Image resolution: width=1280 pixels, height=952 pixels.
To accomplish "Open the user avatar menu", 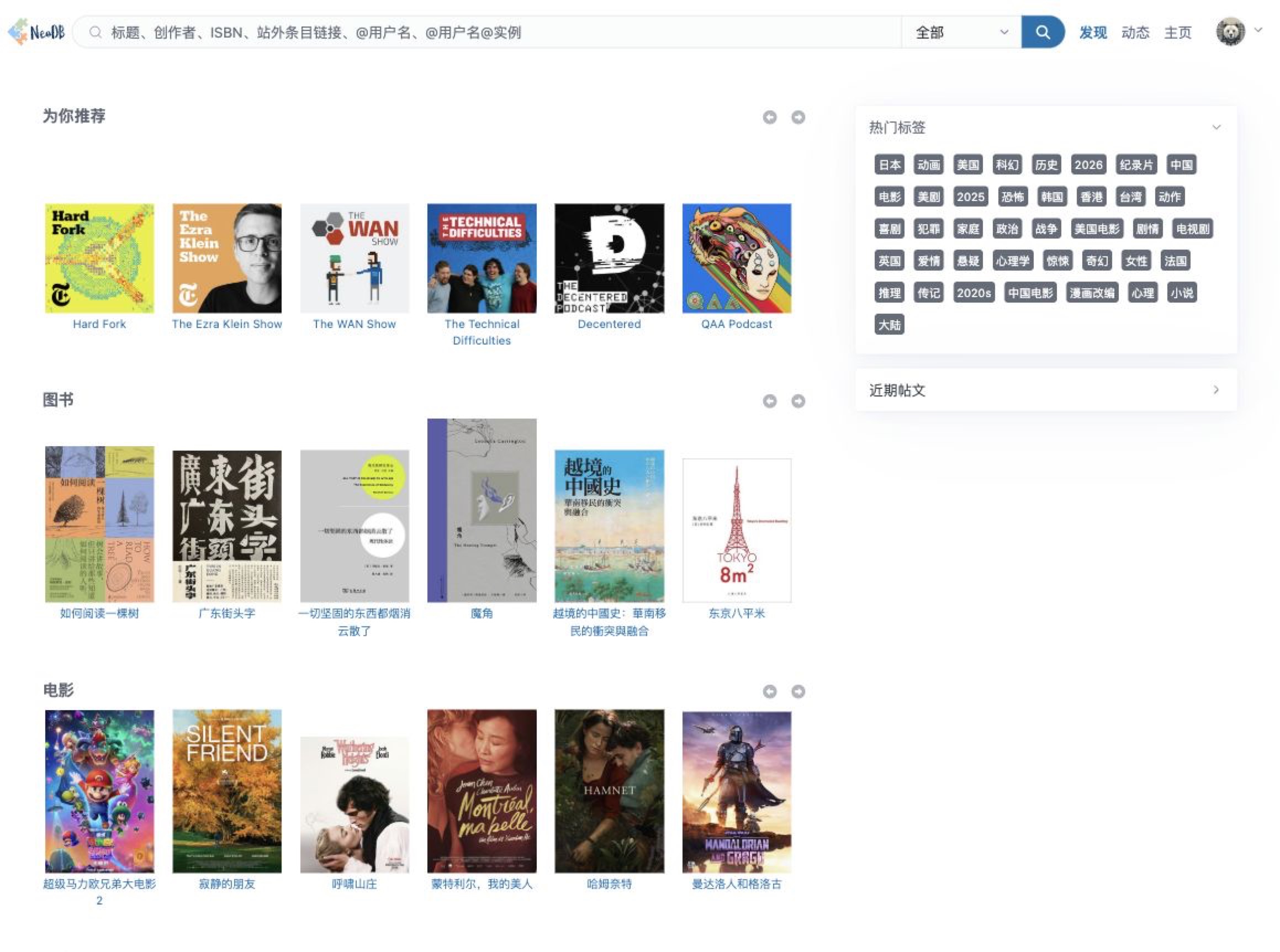I will click(1230, 31).
